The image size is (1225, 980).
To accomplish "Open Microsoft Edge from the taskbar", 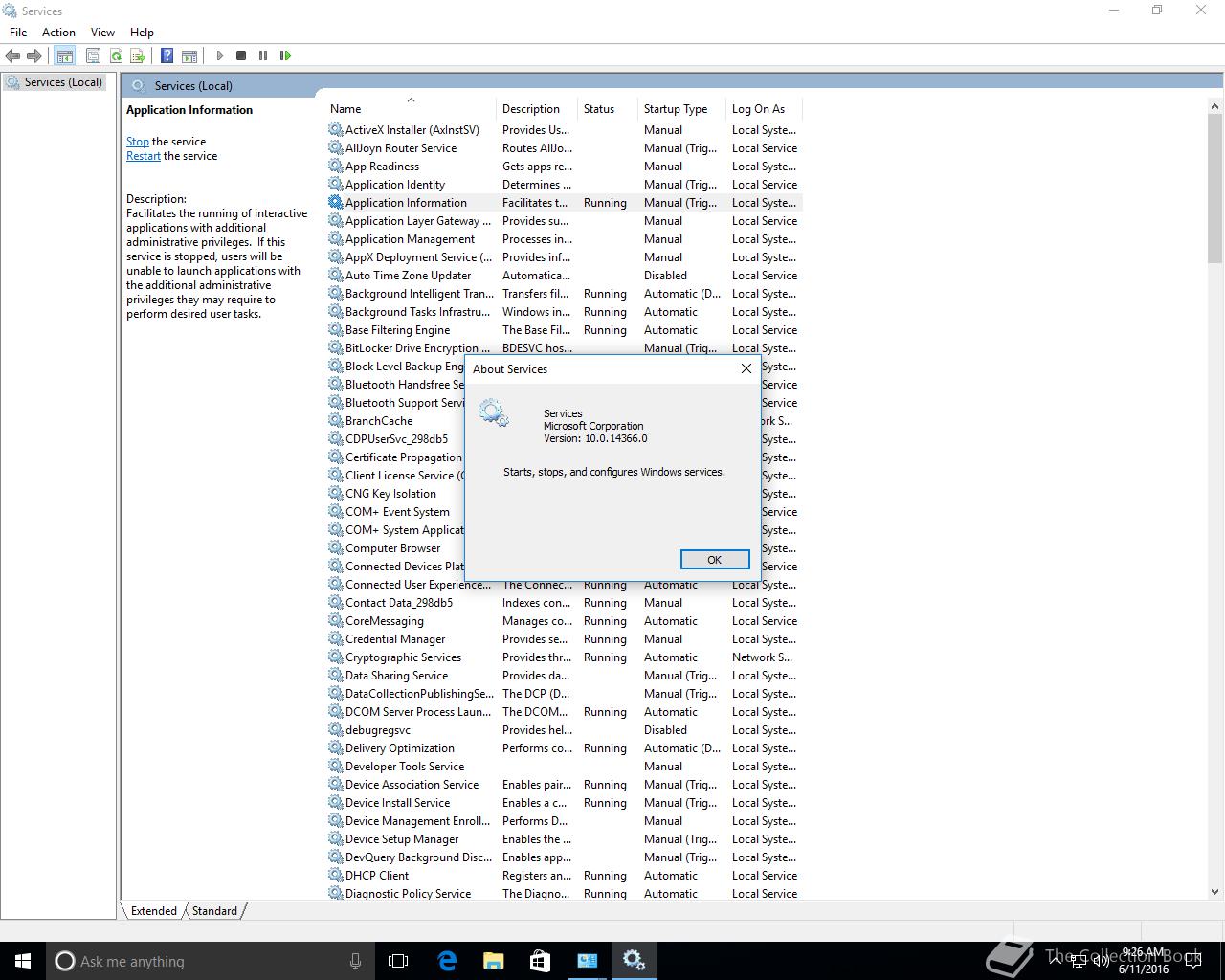I will coord(447,961).
